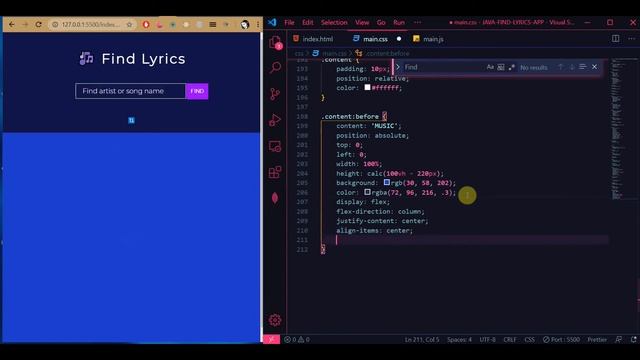The image size is (640, 360).
Task: Click the Ln 211, Col 5 position indicator
Action: coord(422,339)
